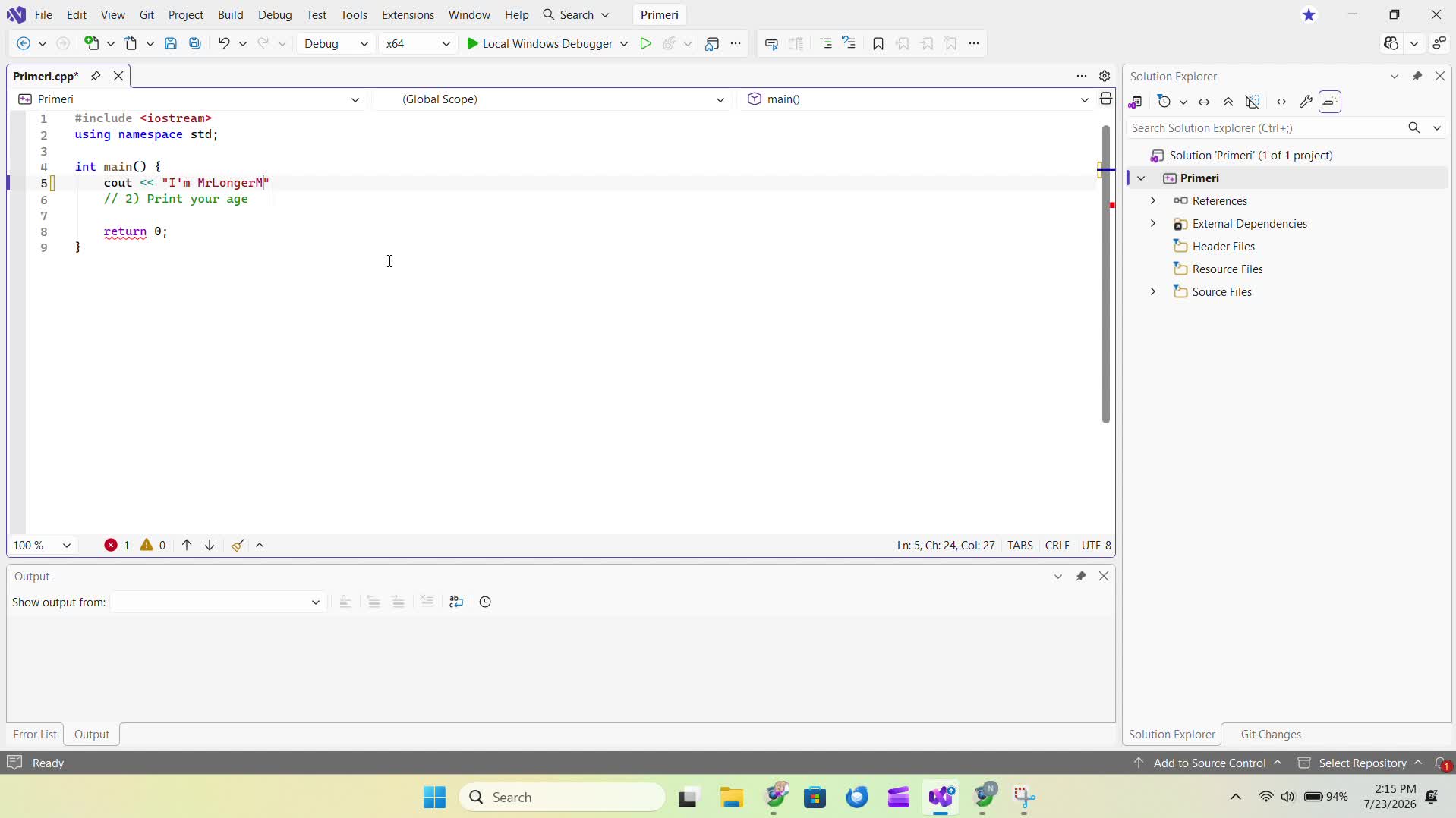Expand the References node

coord(1153,201)
